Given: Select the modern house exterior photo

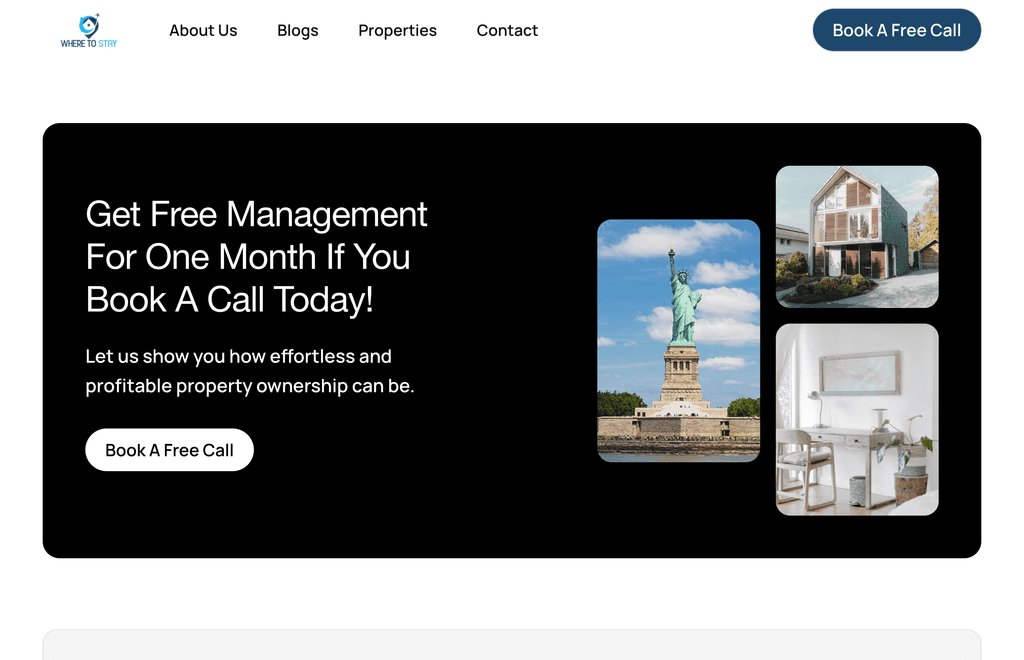Looking at the screenshot, I should tap(857, 237).
